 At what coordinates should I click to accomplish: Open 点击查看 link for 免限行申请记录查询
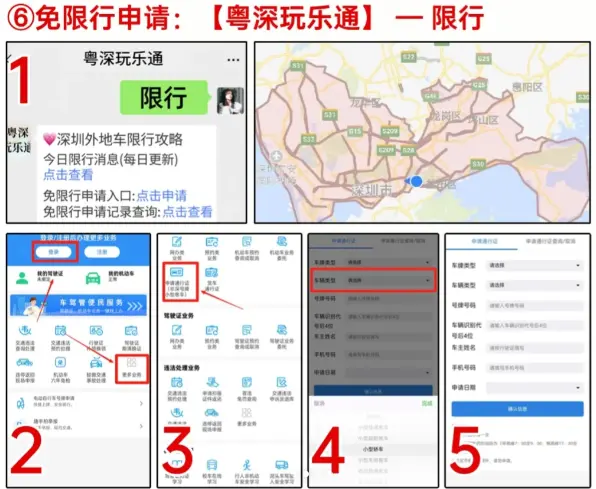[187, 212]
